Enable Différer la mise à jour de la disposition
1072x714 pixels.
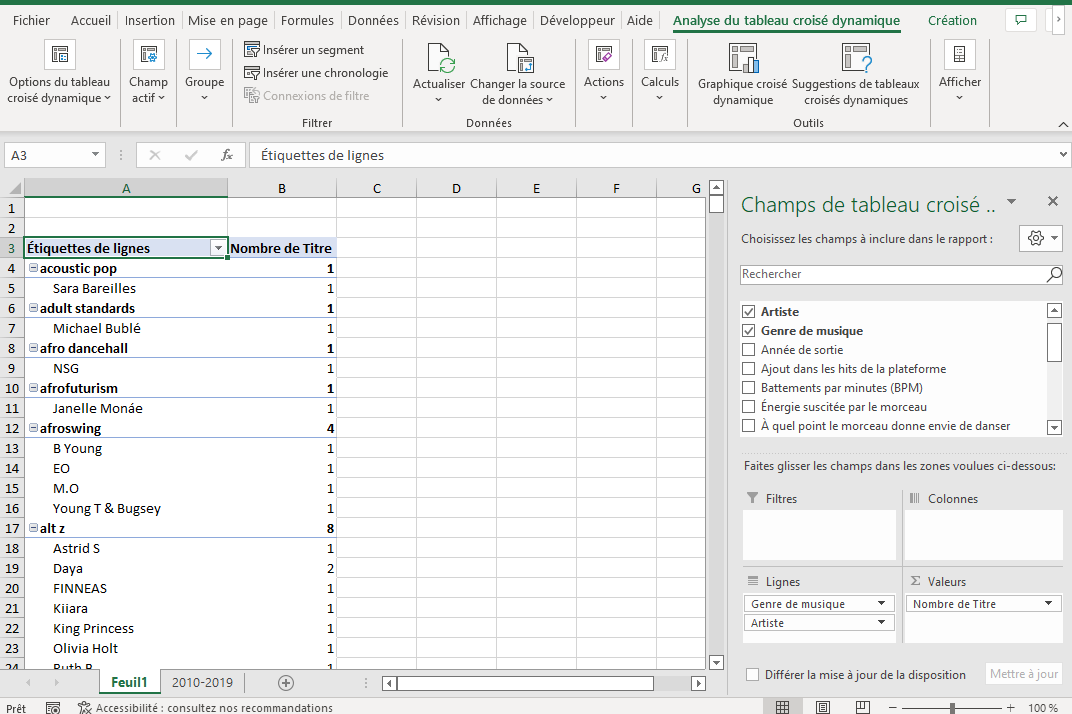753,675
